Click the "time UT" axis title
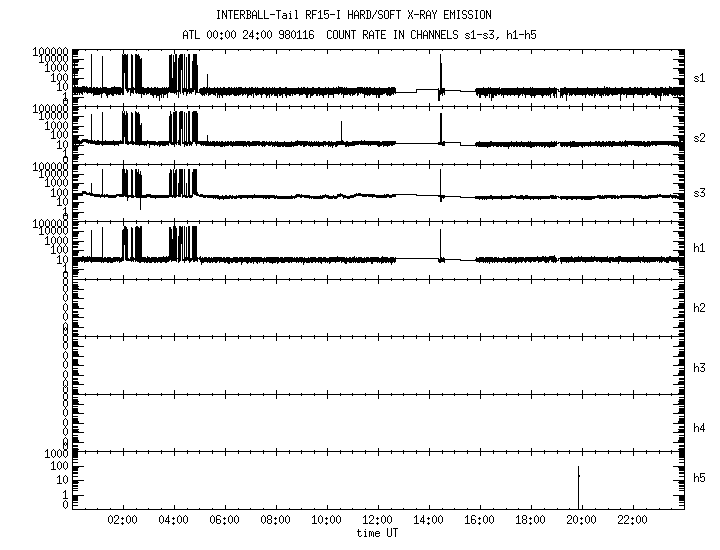Viewport: 720px width, 550px height. pos(378,534)
